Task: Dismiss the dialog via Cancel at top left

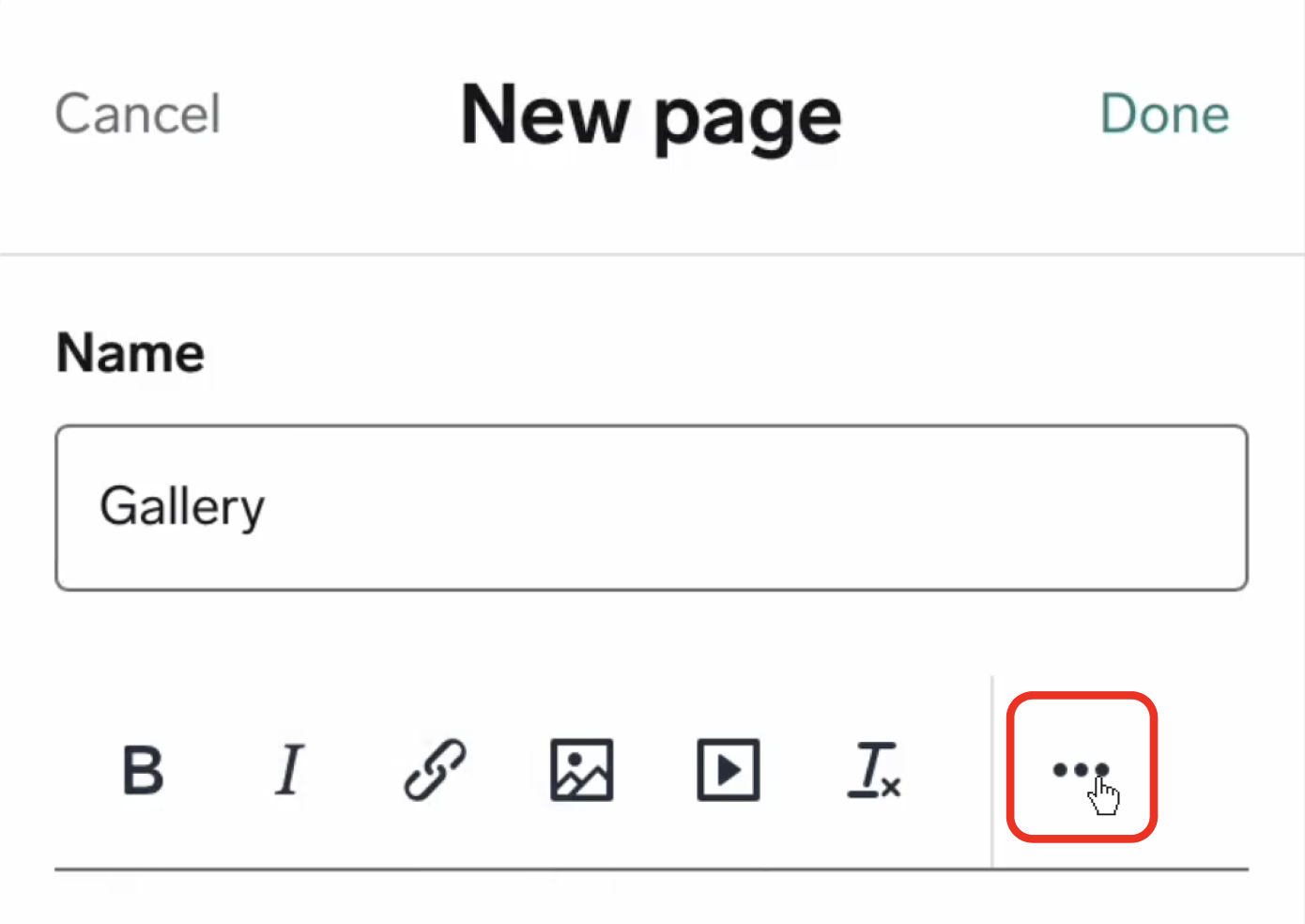Action: [x=138, y=115]
